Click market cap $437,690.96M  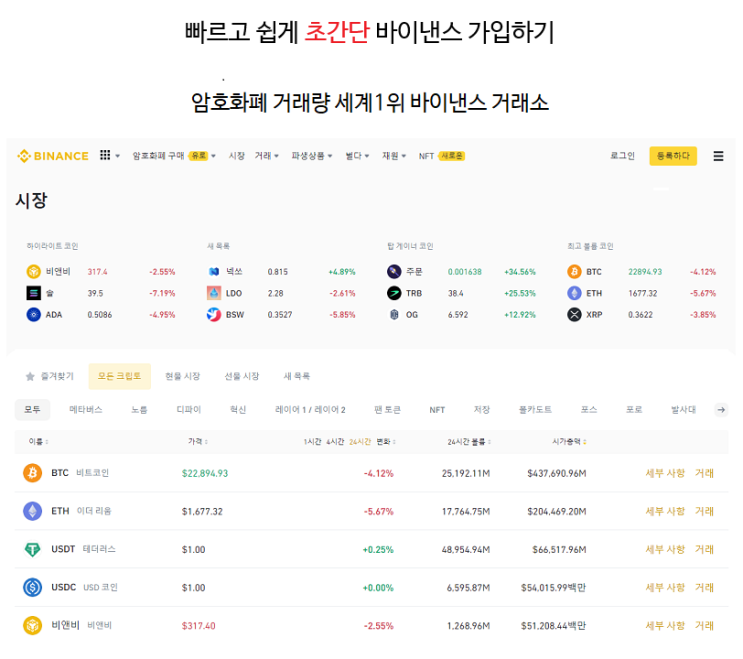[557, 473]
